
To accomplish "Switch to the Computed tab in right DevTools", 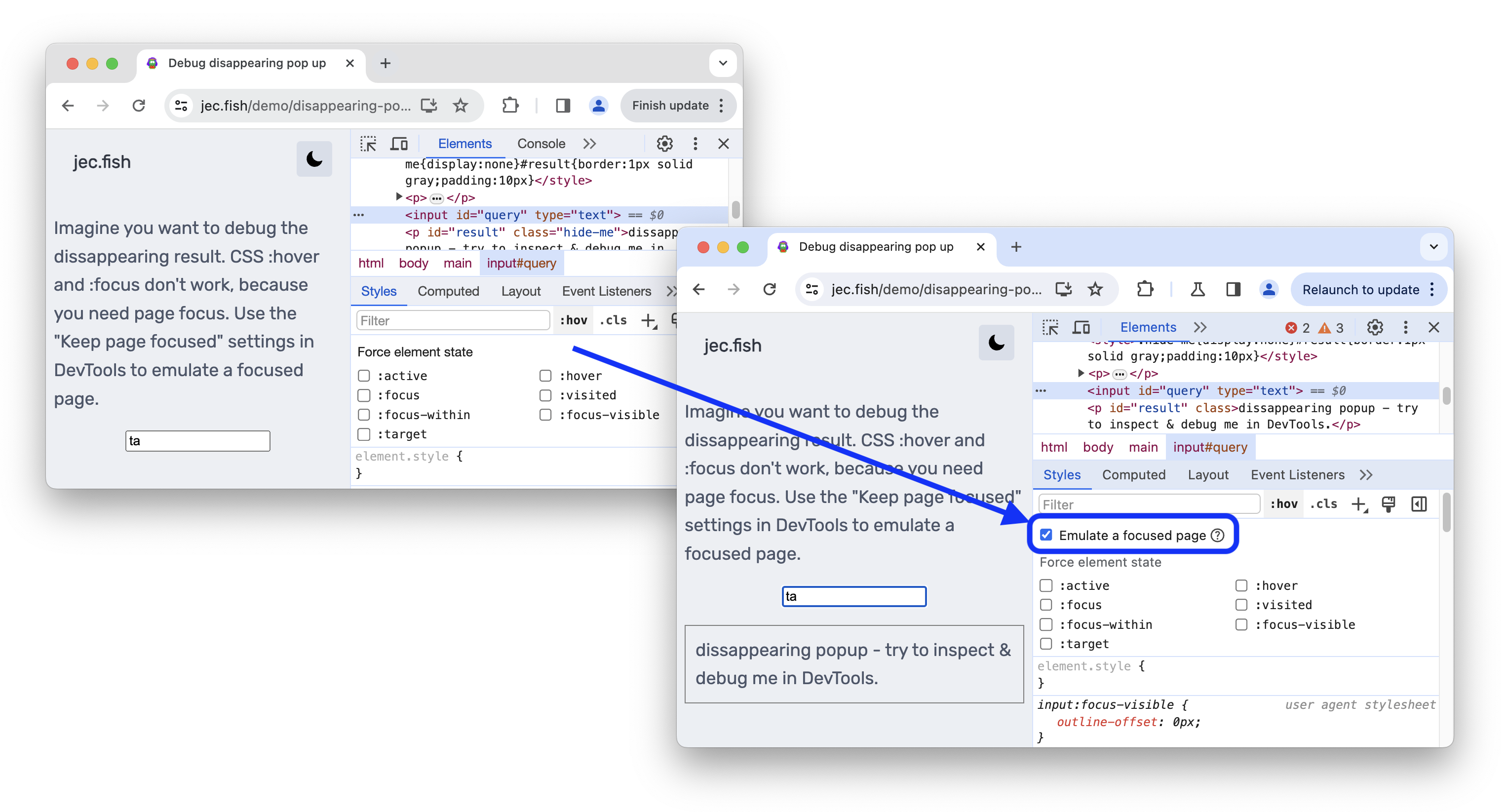I will [x=1132, y=474].
